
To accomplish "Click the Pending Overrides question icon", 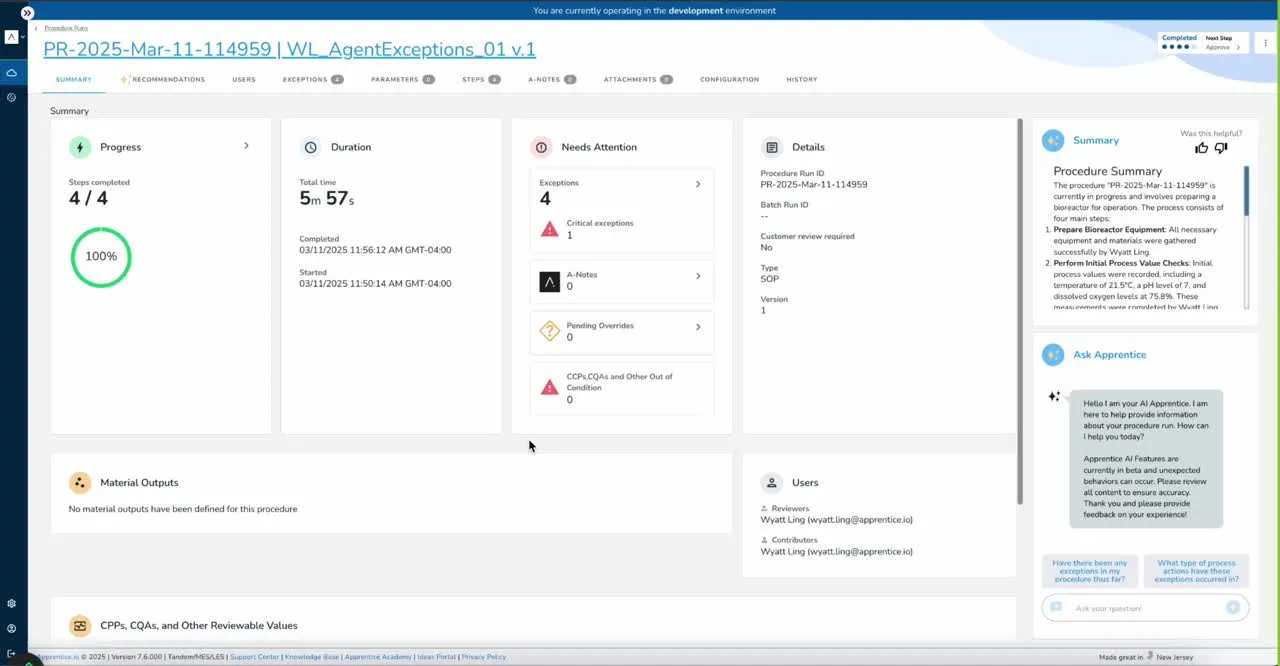I will pos(549,331).
